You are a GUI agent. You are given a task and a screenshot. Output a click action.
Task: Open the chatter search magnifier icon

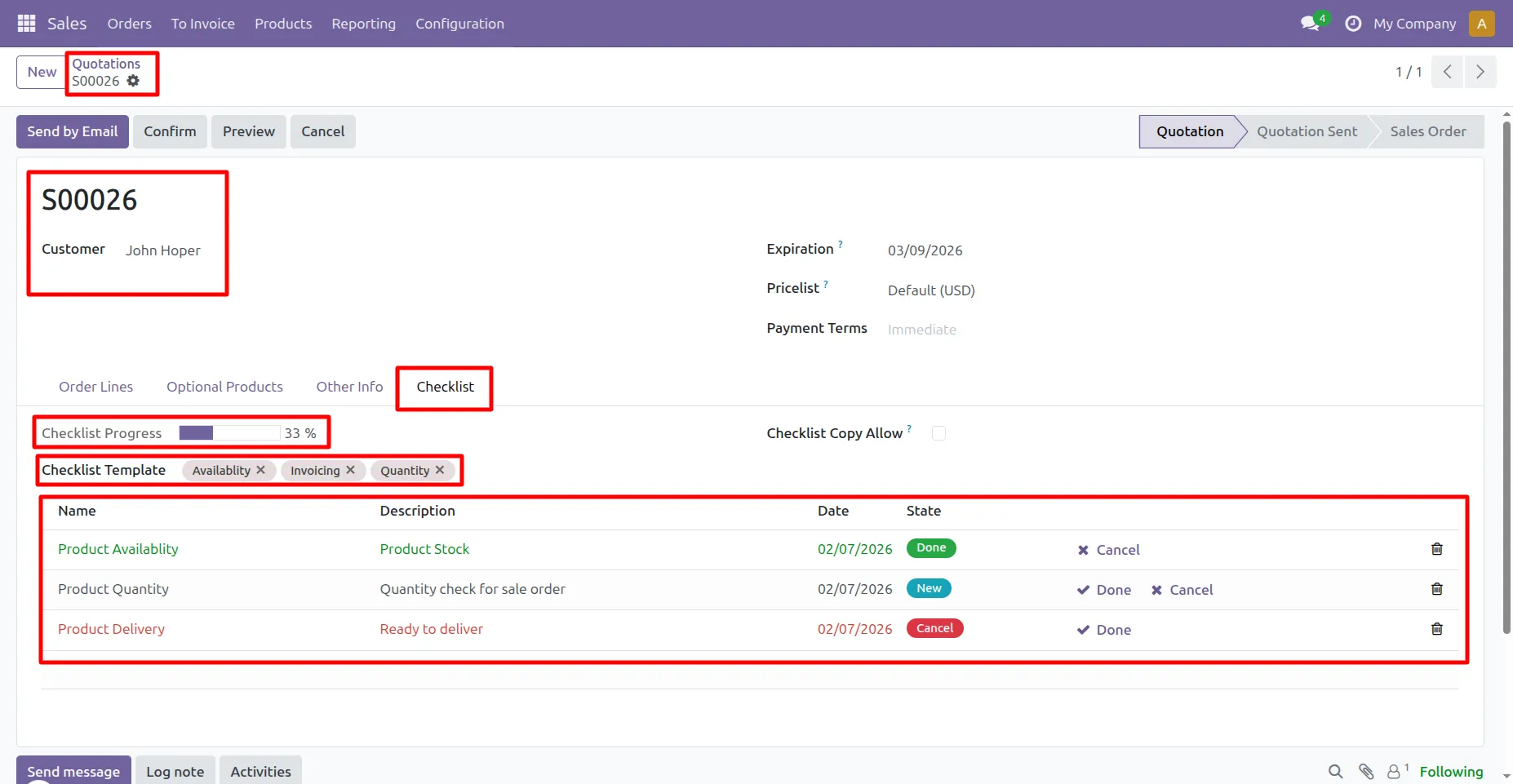pyautogui.click(x=1335, y=771)
